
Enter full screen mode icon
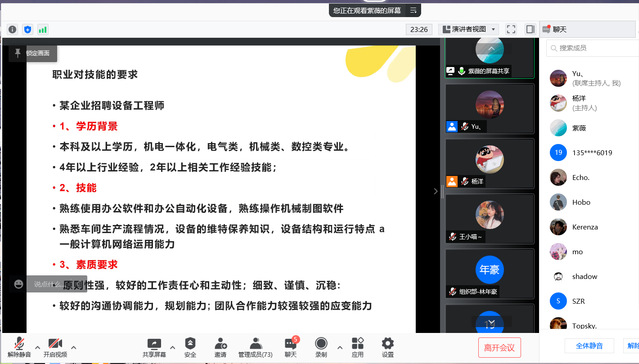[x=511, y=29]
